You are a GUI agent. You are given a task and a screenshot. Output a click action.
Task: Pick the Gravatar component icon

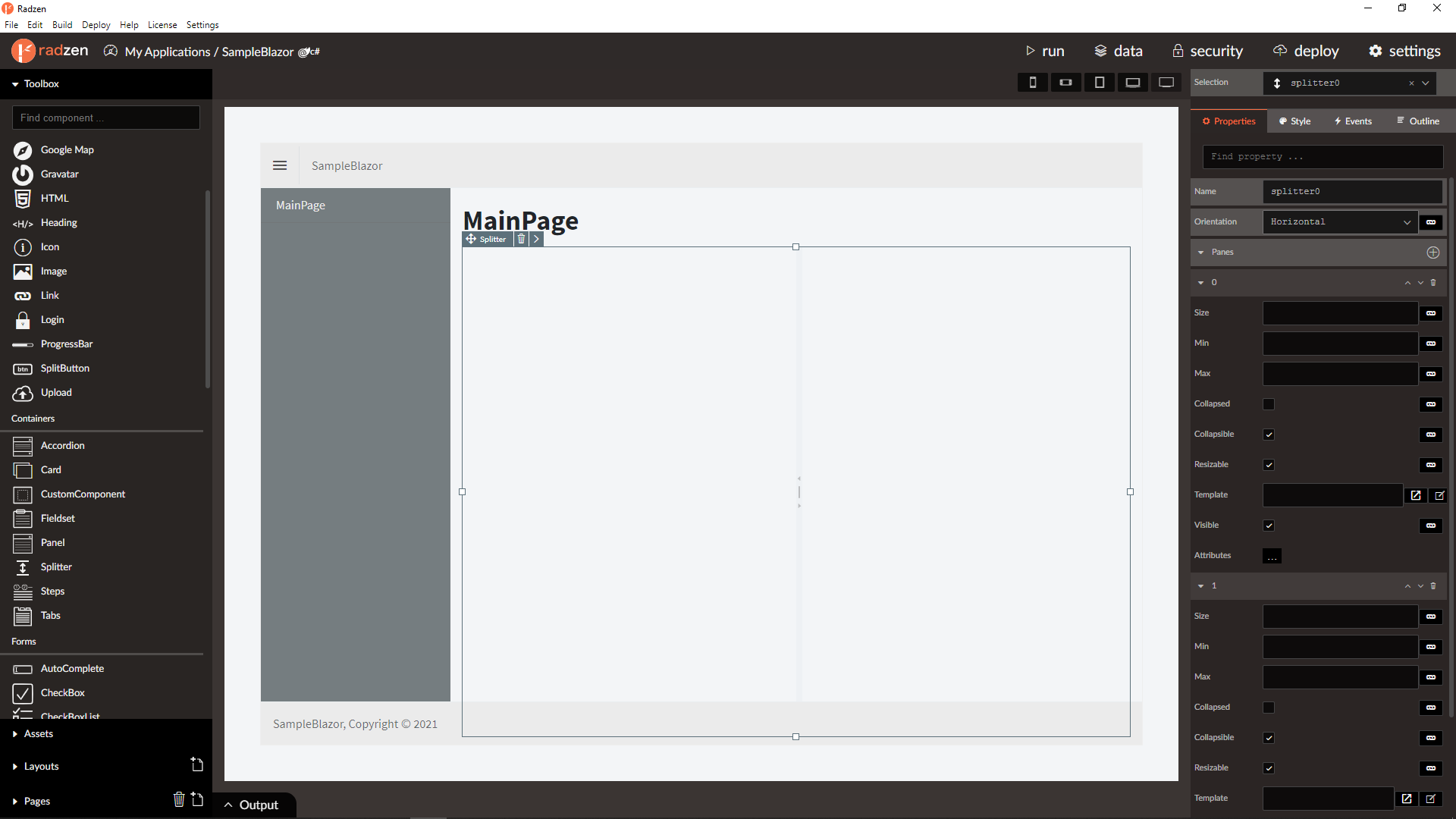(x=23, y=174)
